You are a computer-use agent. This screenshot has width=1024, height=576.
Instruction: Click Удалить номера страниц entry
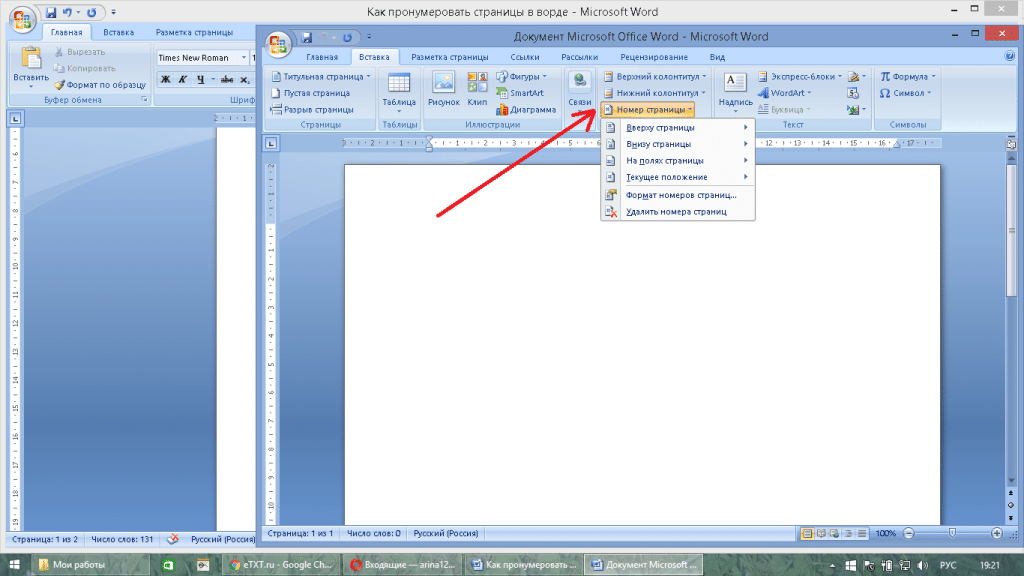(x=675, y=212)
